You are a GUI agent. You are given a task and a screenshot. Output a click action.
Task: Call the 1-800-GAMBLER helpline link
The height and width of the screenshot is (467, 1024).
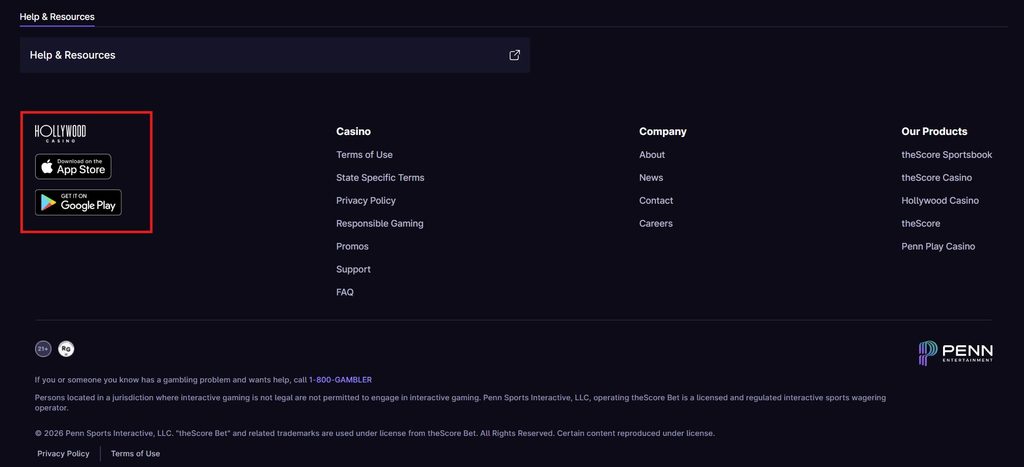pyautogui.click(x=340, y=379)
